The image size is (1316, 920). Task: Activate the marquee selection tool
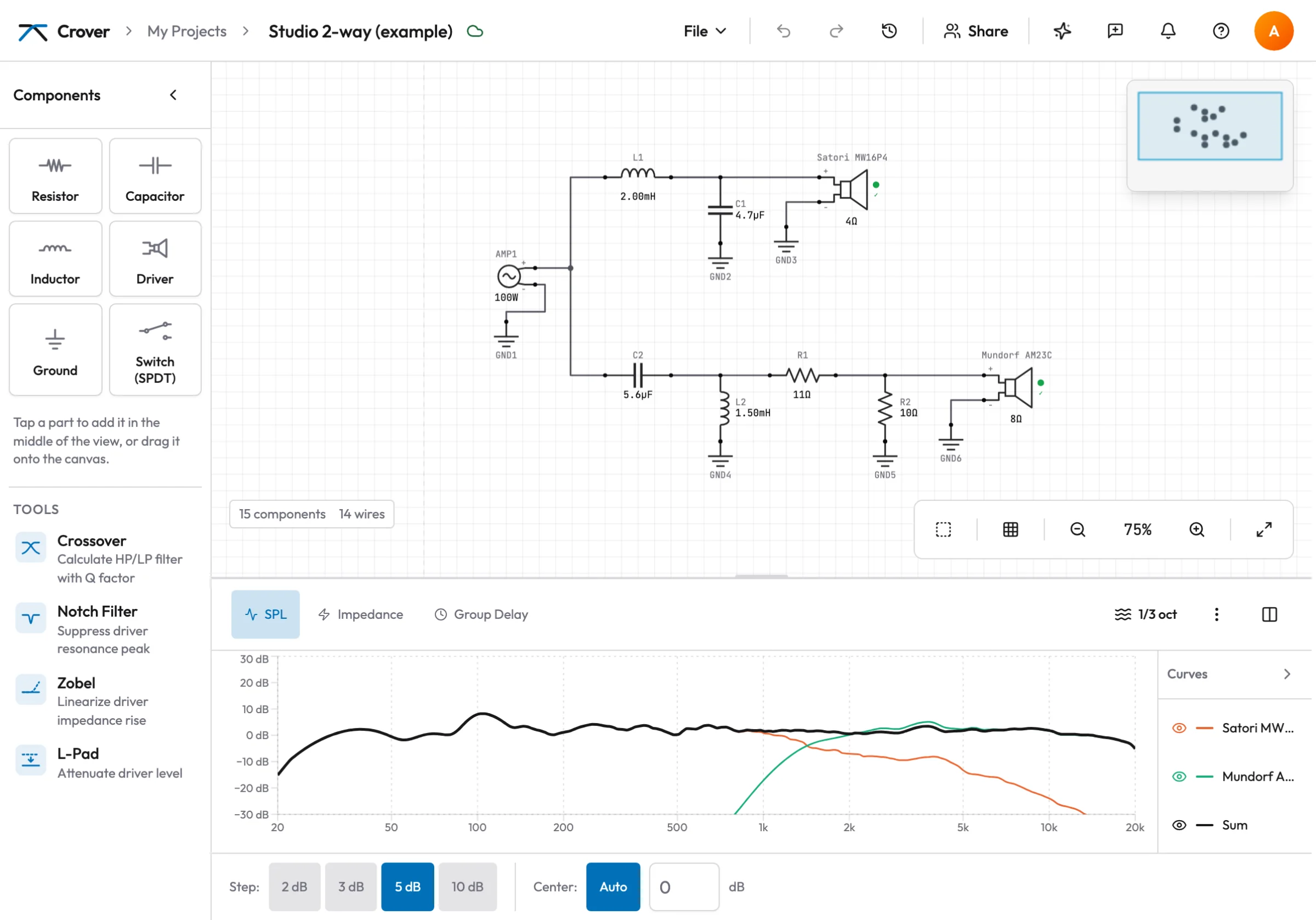(943, 529)
